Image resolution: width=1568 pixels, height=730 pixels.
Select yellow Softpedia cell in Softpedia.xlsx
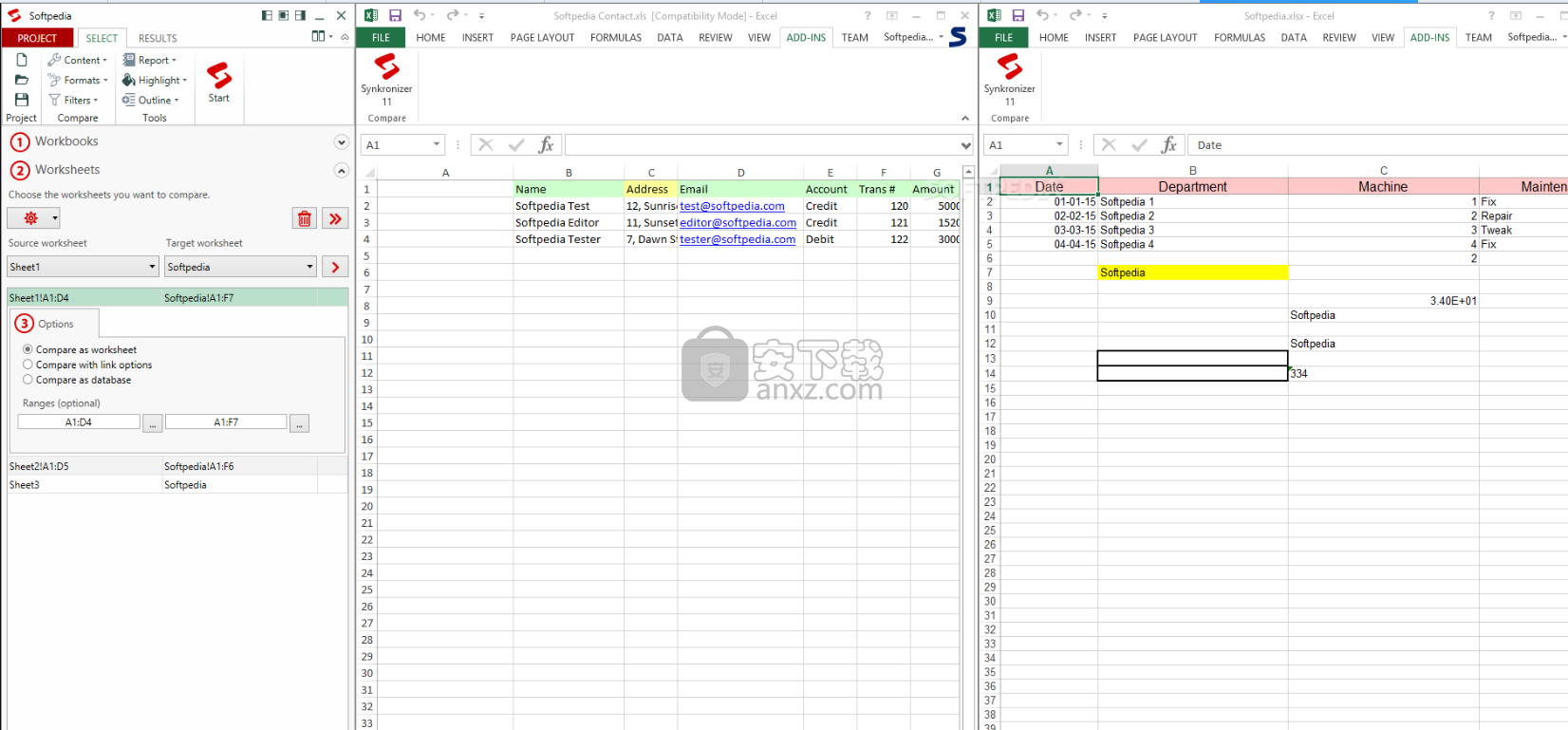1192,272
